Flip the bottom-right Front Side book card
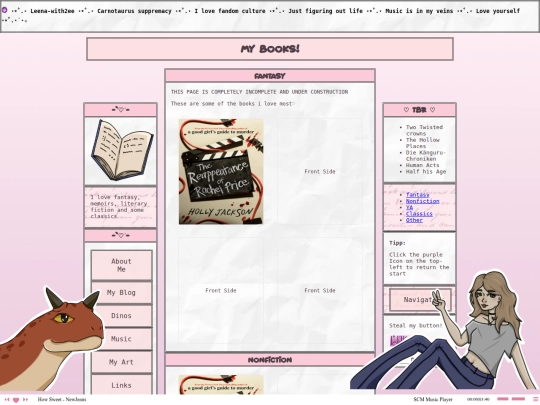540x405 pixels. coord(320,290)
